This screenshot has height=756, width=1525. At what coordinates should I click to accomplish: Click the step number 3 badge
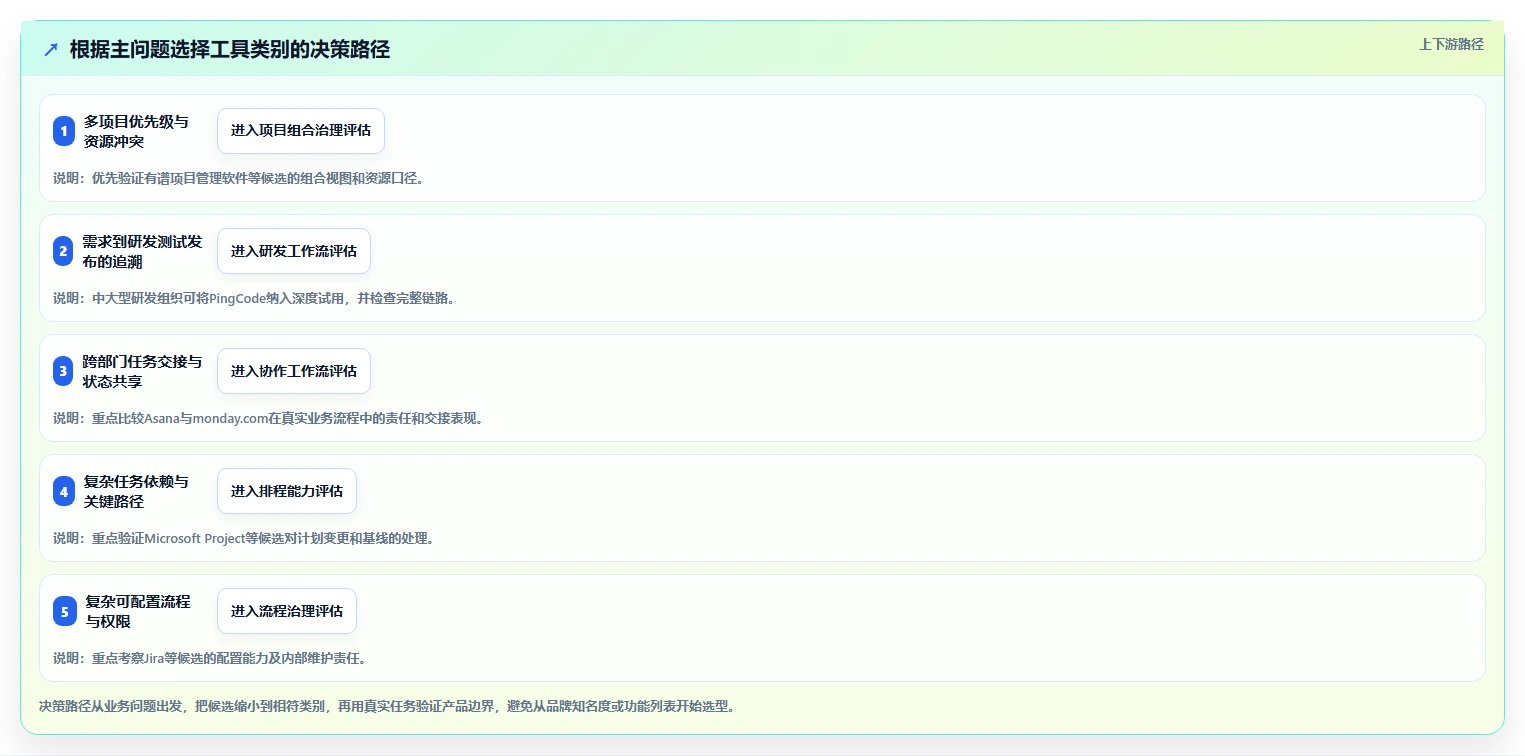pos(64,371)
